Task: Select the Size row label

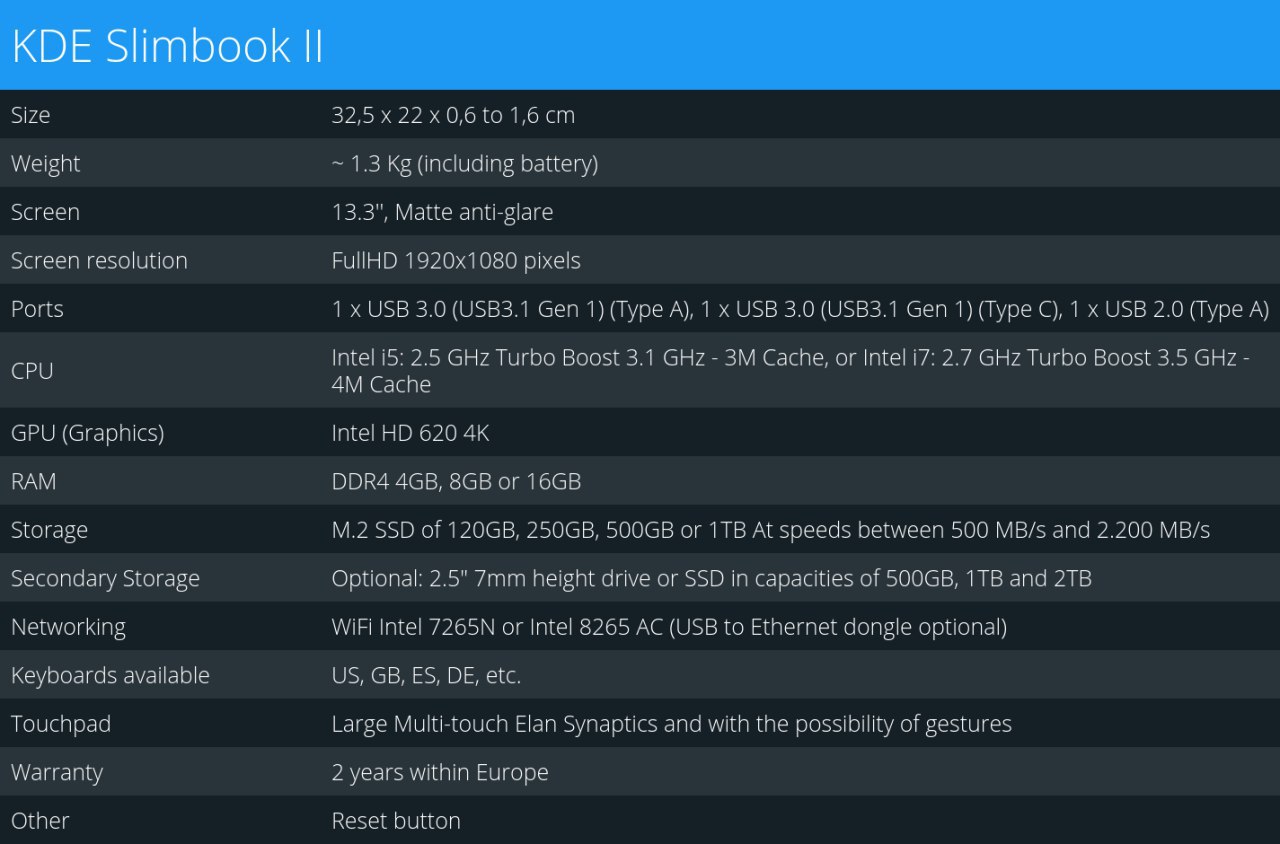Action: point(30,115)
